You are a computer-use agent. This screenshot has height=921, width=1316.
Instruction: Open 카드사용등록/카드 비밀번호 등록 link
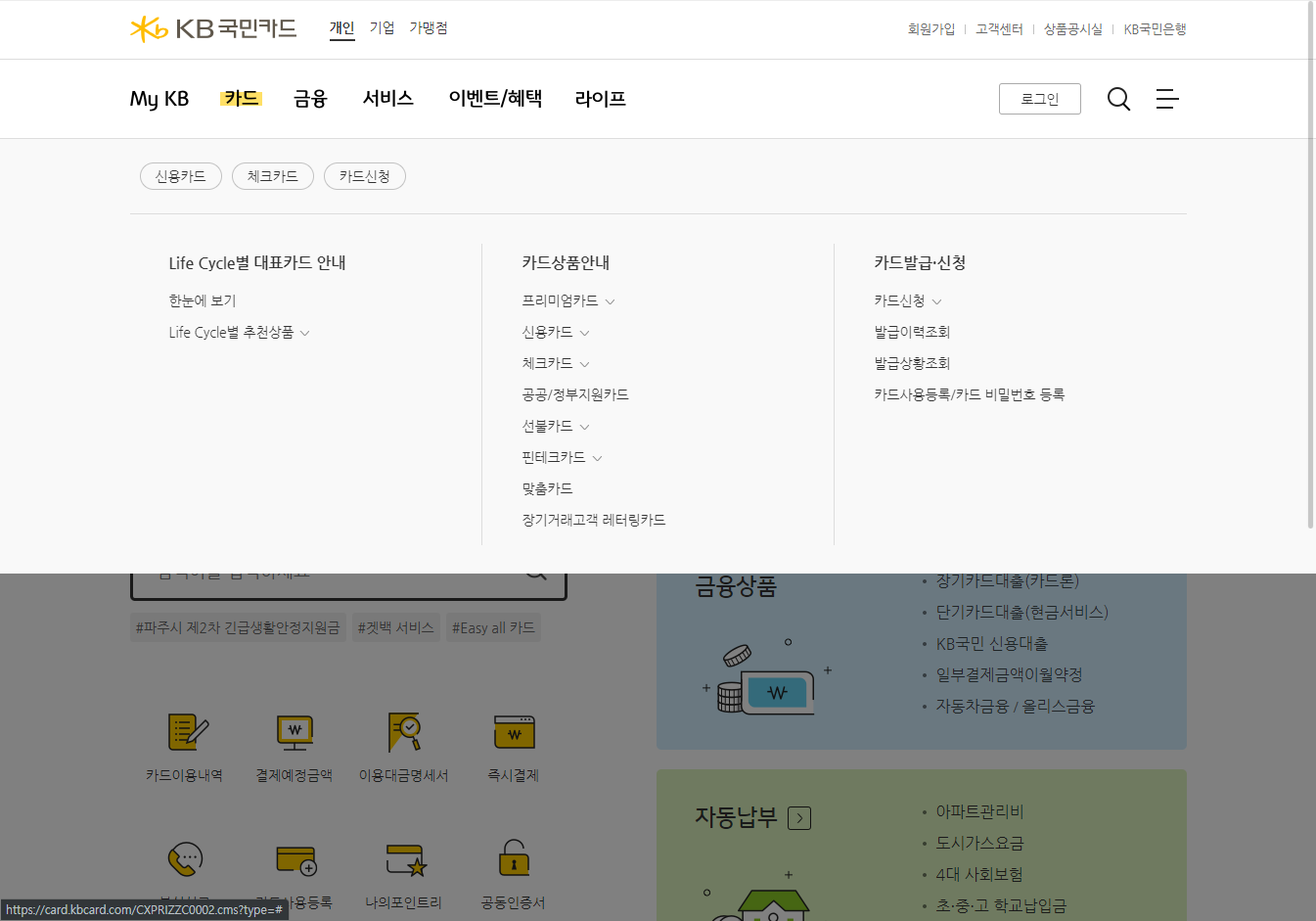(970, 394)
